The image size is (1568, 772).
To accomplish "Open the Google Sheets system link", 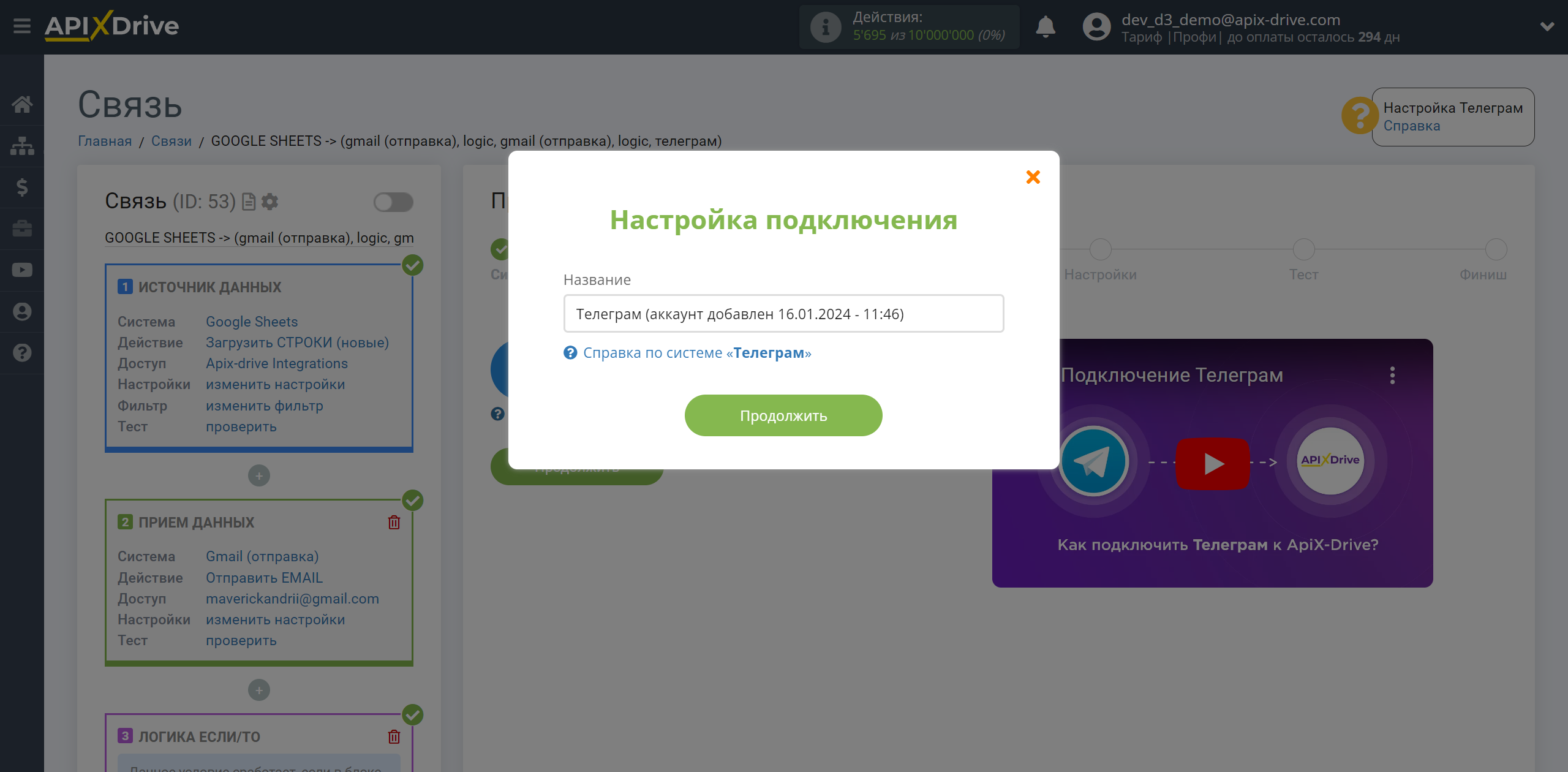I will click(252, 322).
